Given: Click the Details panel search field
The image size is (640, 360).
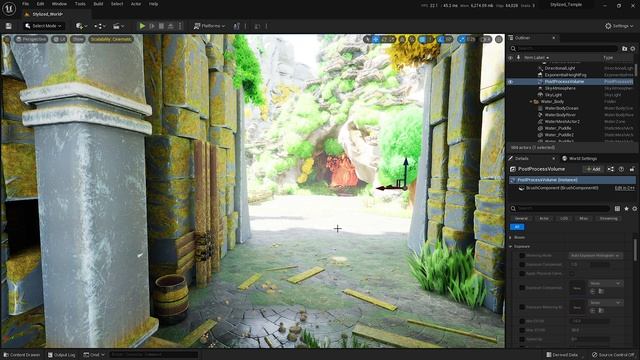Looking at the screenshot, I should pyautogui.click(x=560, y=209).
